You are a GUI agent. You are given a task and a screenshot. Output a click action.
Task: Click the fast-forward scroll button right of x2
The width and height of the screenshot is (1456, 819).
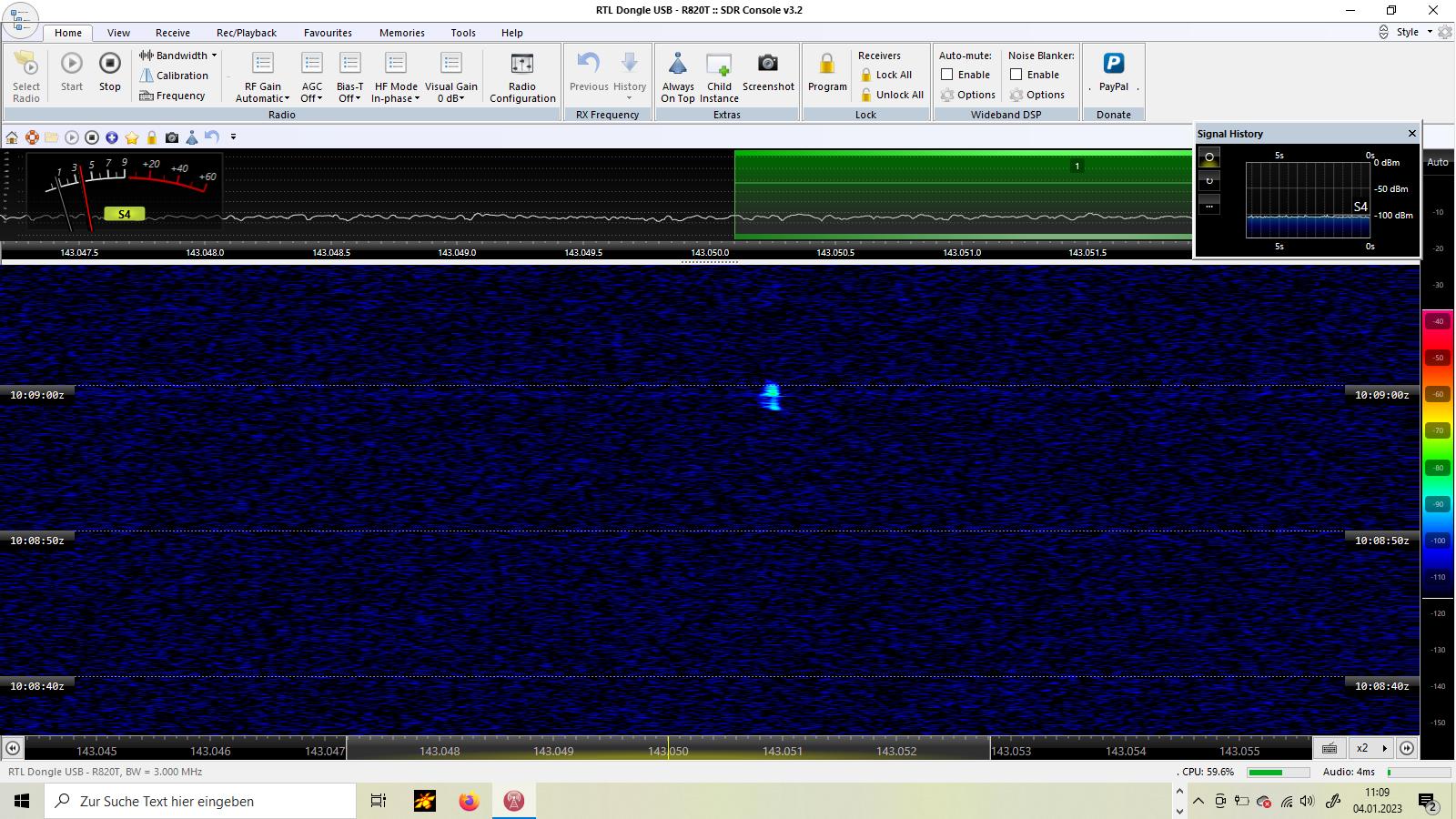click(x=1407, y=748)
